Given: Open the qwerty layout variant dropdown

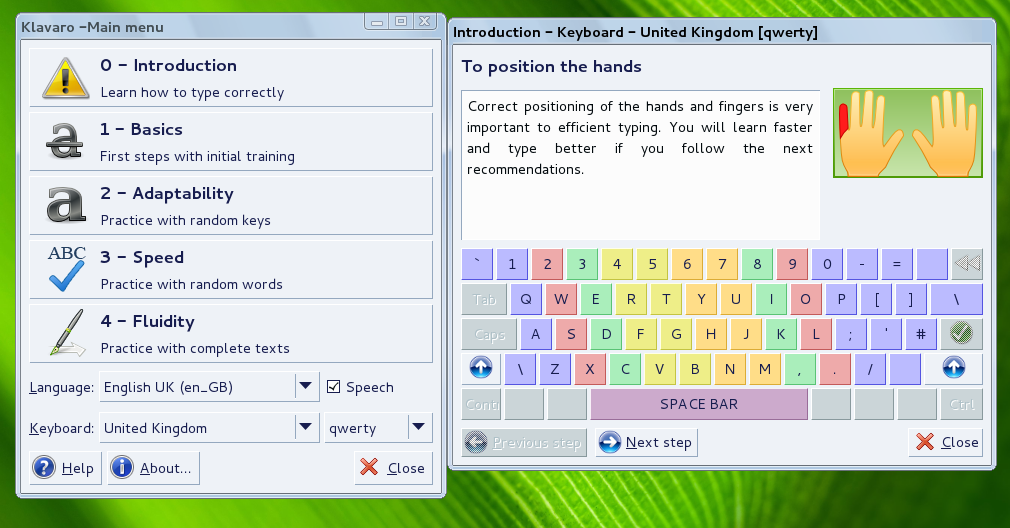Looking at the screenshot, I should (378, 428).
